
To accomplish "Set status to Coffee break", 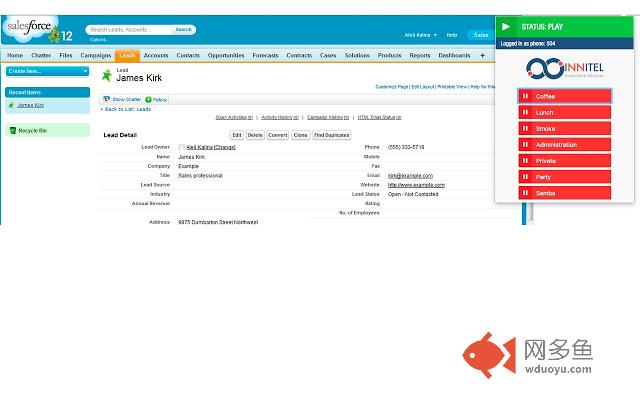I will (x=564, y=96).
